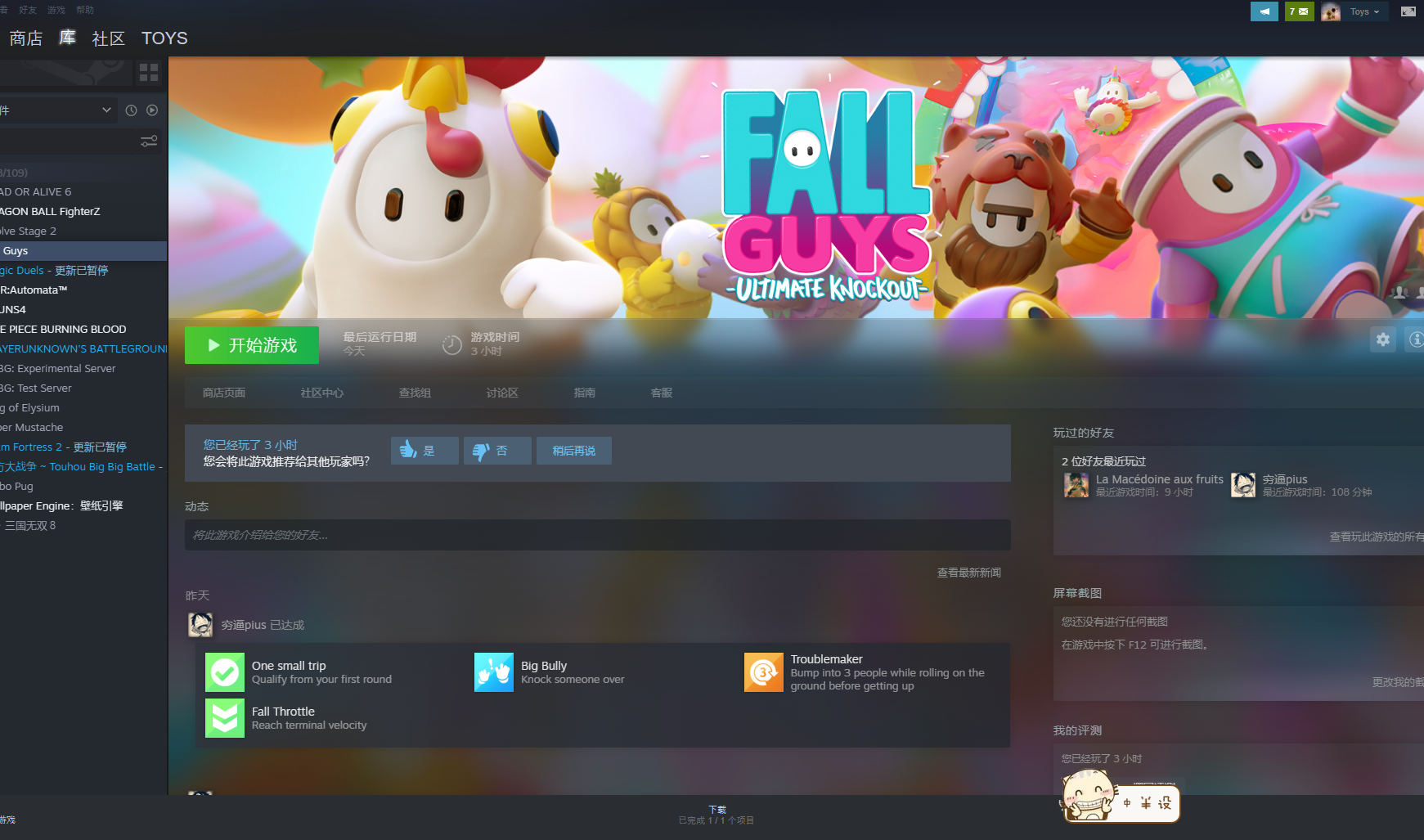Open downloads status at bottom bar
The width and height of the screenshot is (1424, 840).
(716, 815)
